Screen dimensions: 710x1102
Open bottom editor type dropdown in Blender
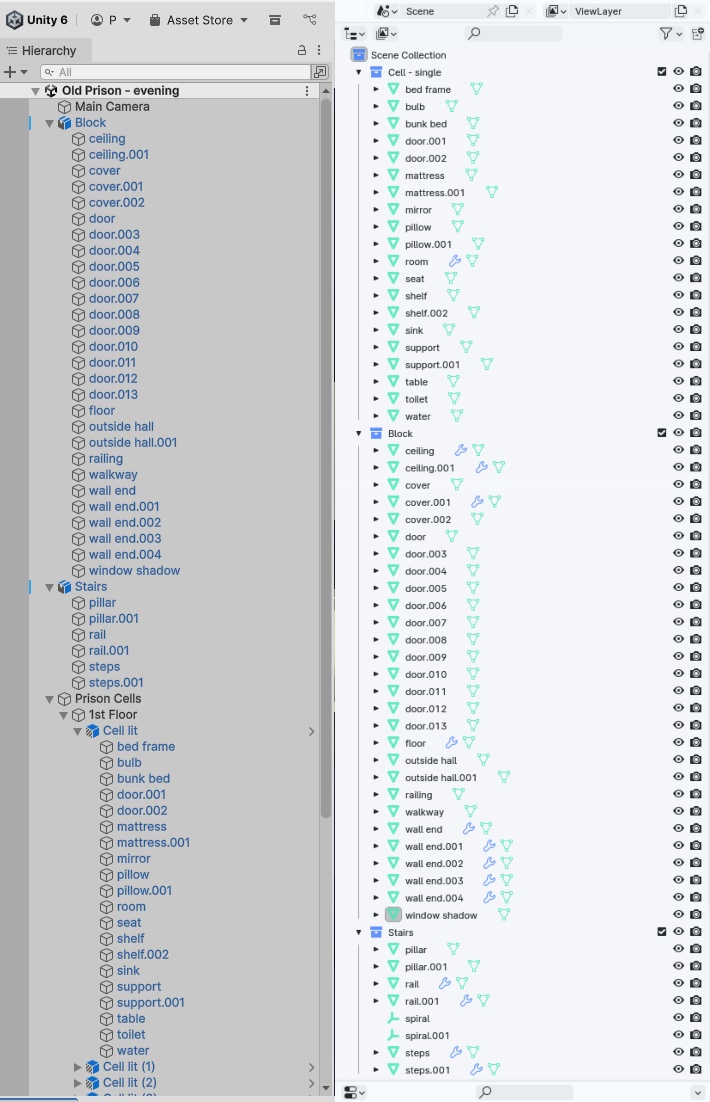354,1092
